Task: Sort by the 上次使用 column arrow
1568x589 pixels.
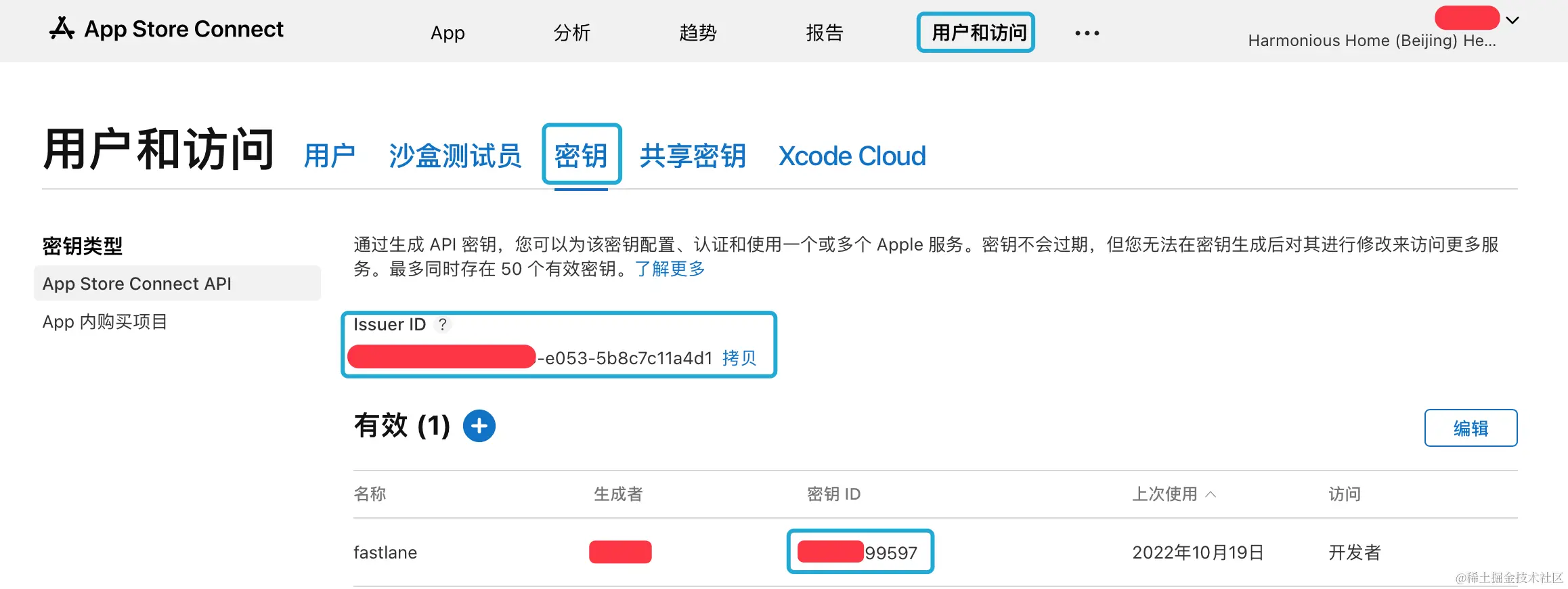Action: (1211, 494)
